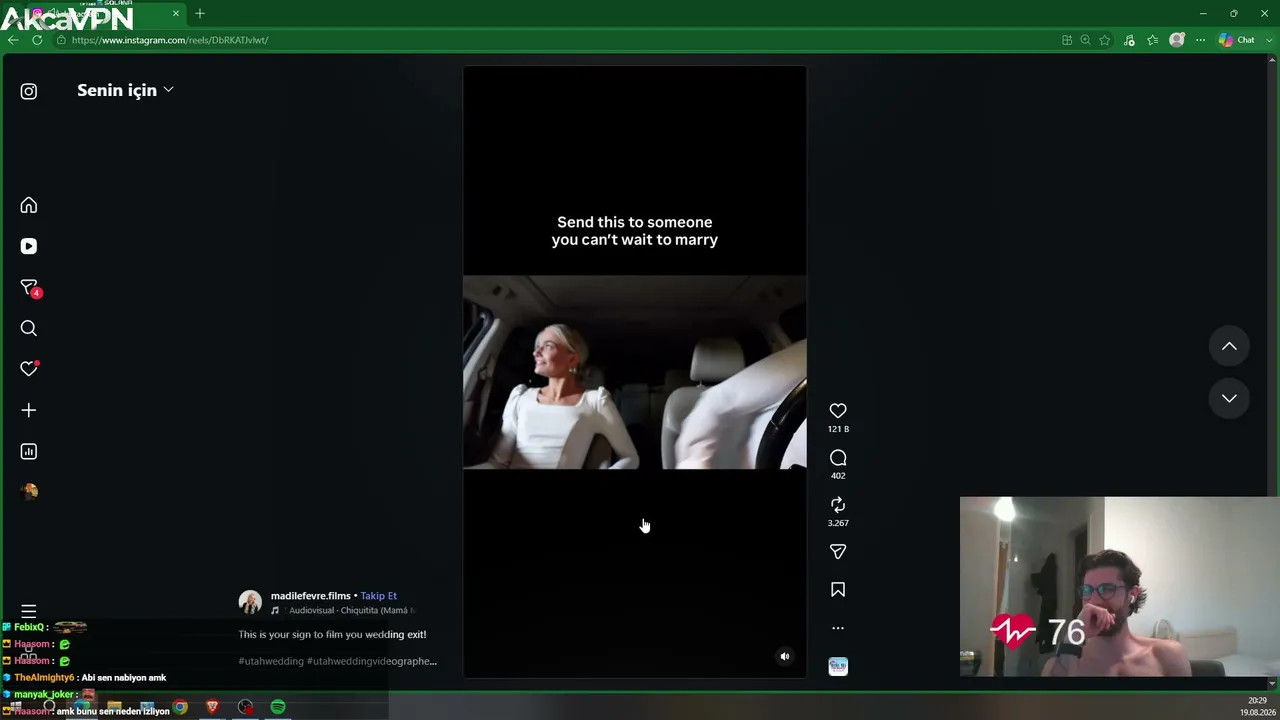The image size is (1280, 720).
Task: Click 'Takip Et' to follow the creator
Action: pyautogui.click(x=379, y=596)
